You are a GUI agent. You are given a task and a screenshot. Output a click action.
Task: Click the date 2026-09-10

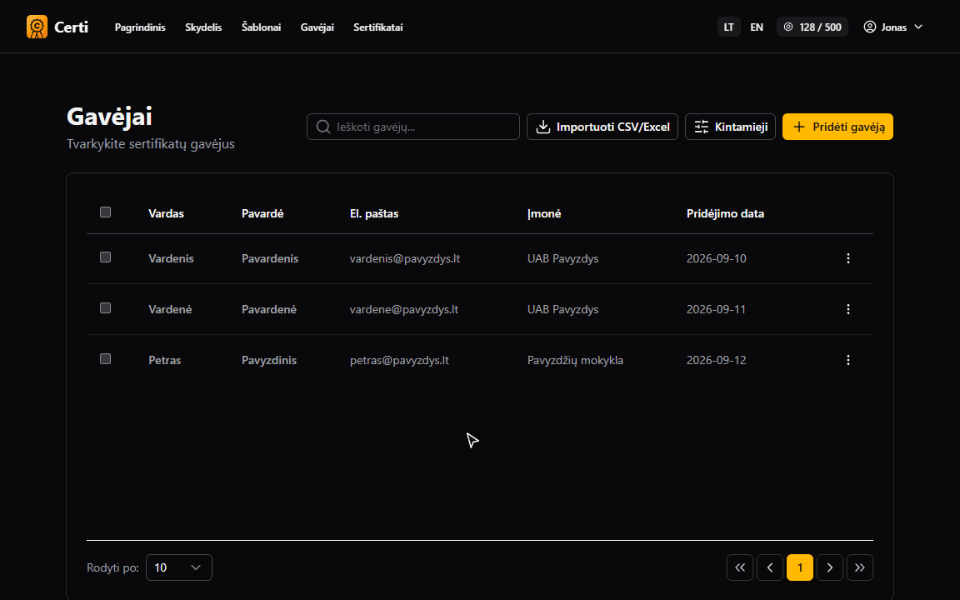pos(716,258)
